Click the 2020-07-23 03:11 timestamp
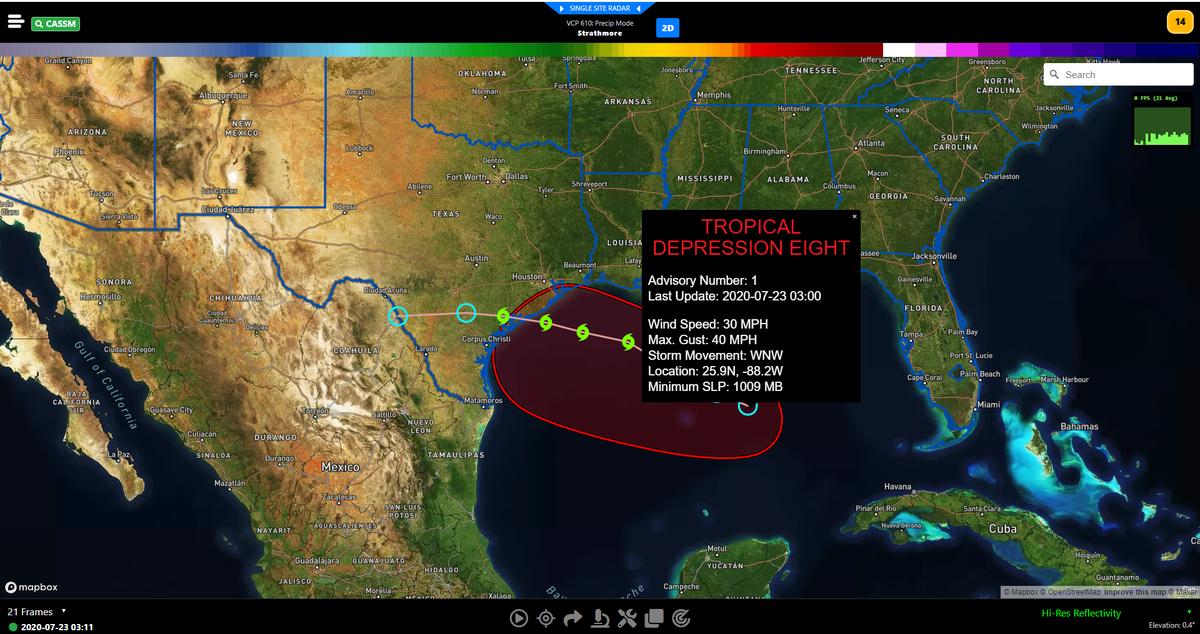The width and height of the screenshot is (1200, 634). 57,627
